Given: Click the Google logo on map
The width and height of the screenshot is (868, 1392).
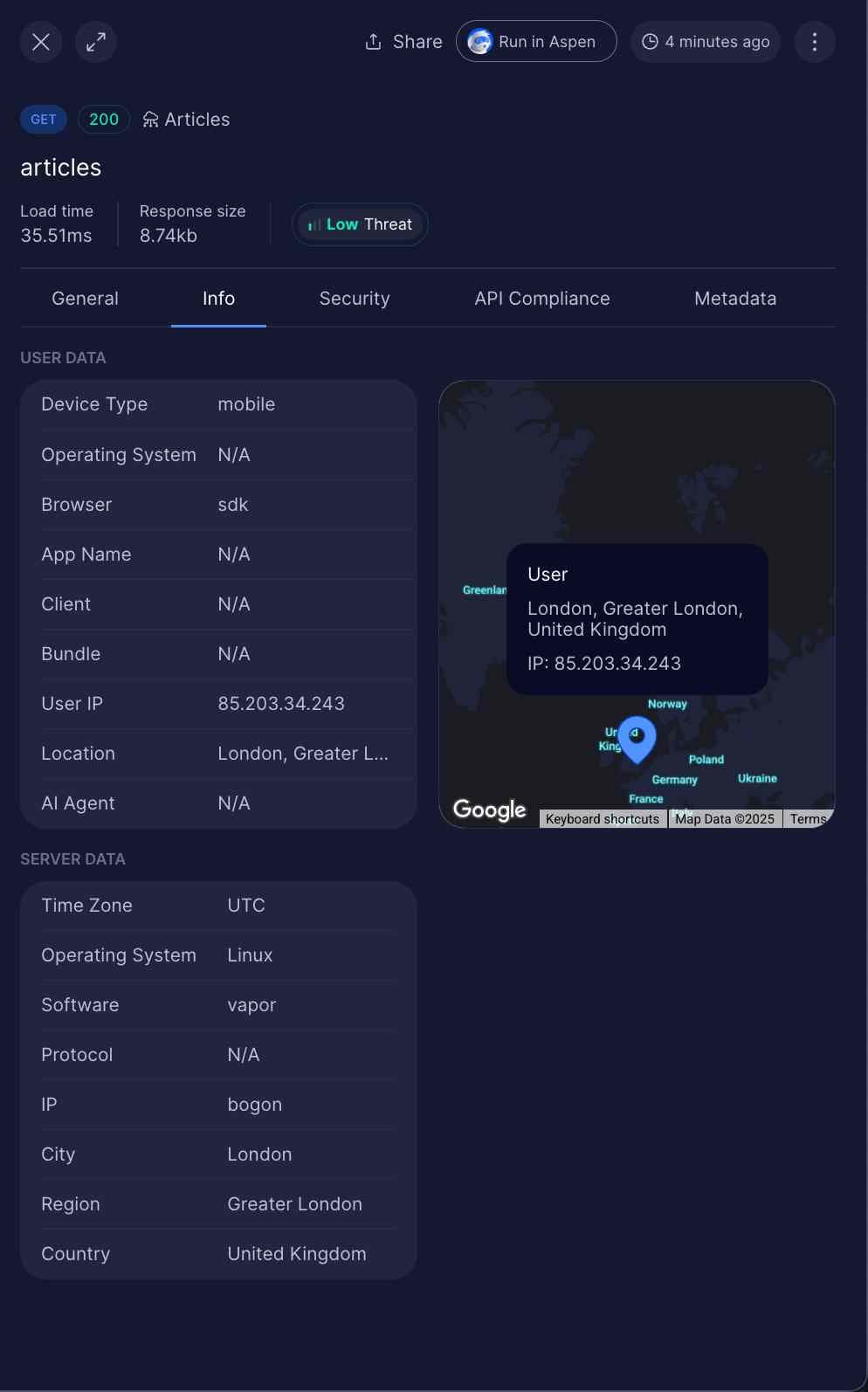Looking at the screenshot, I should (490, 810).
